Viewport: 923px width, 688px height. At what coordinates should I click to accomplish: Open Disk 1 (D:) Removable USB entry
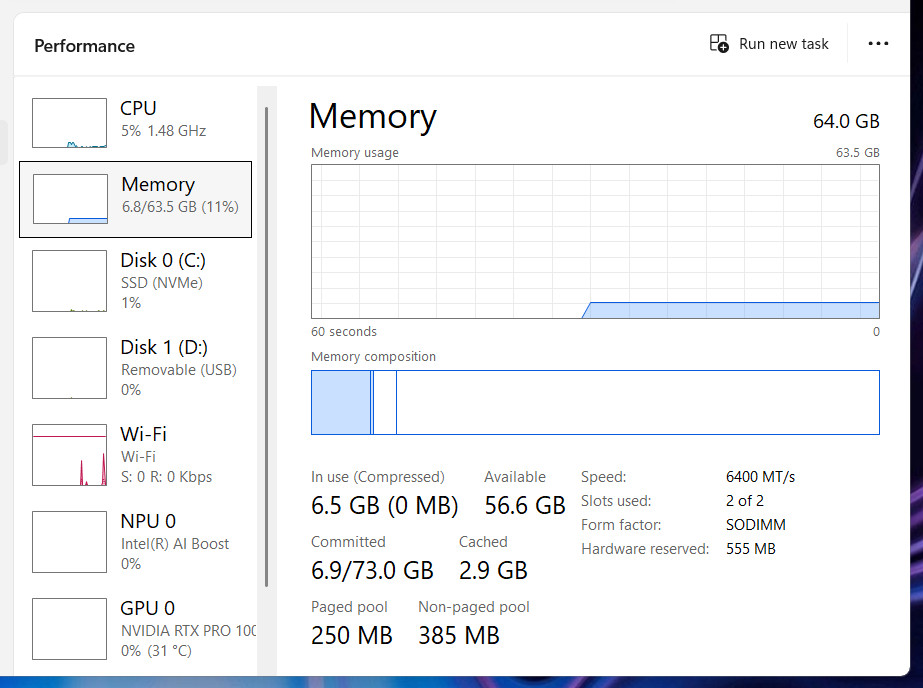(135, 368)
